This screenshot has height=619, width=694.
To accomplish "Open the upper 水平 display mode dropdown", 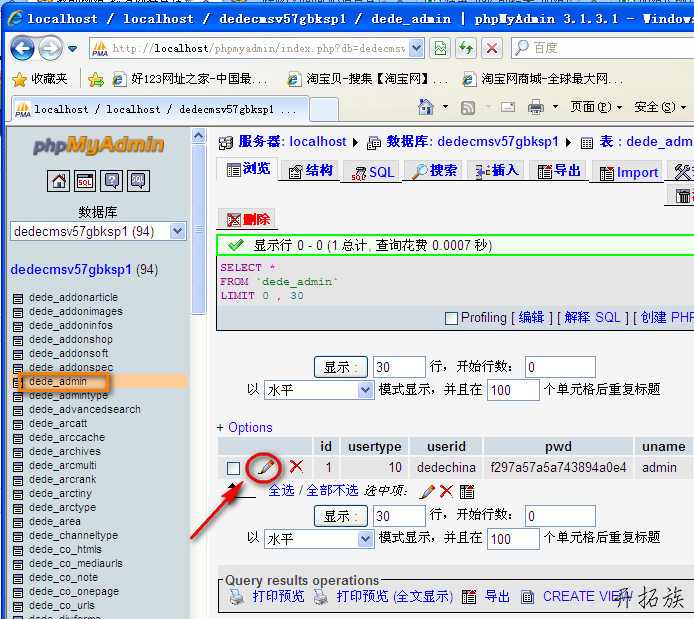I will (319, 390).
